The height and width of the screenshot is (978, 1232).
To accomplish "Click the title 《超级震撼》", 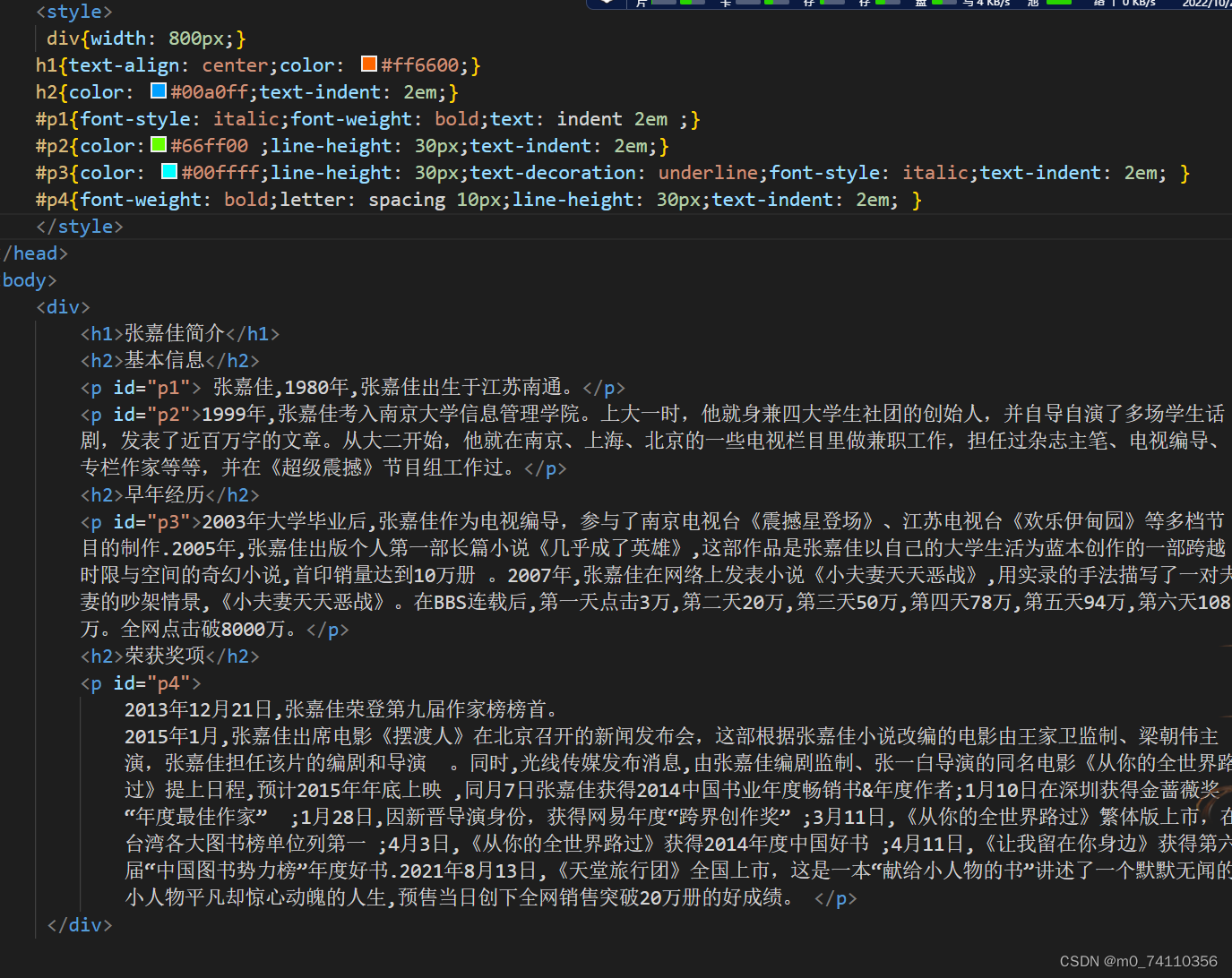I will [323, 468].
